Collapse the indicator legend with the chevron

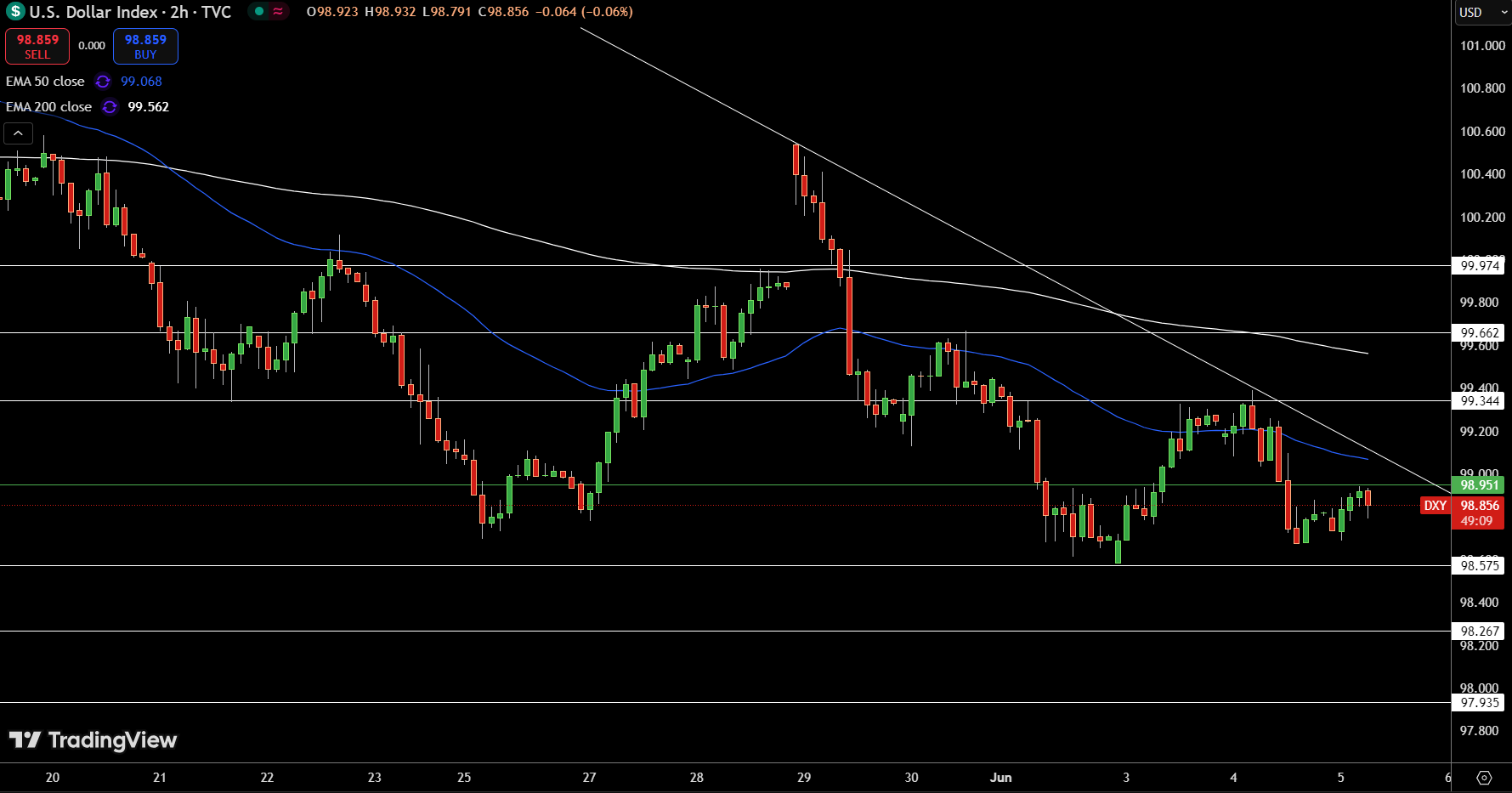[18, 133]
